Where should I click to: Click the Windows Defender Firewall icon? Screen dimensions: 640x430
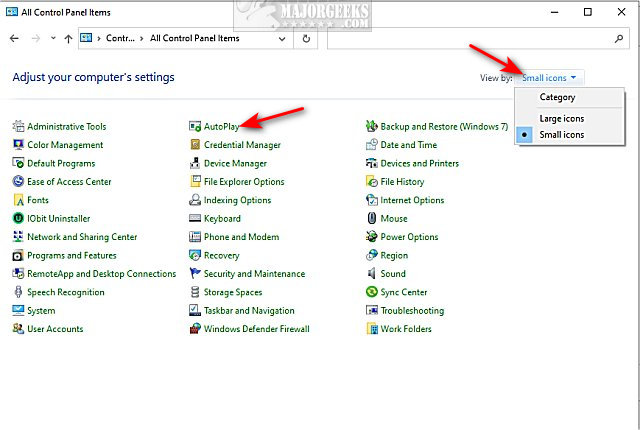(x=195, y=329)
